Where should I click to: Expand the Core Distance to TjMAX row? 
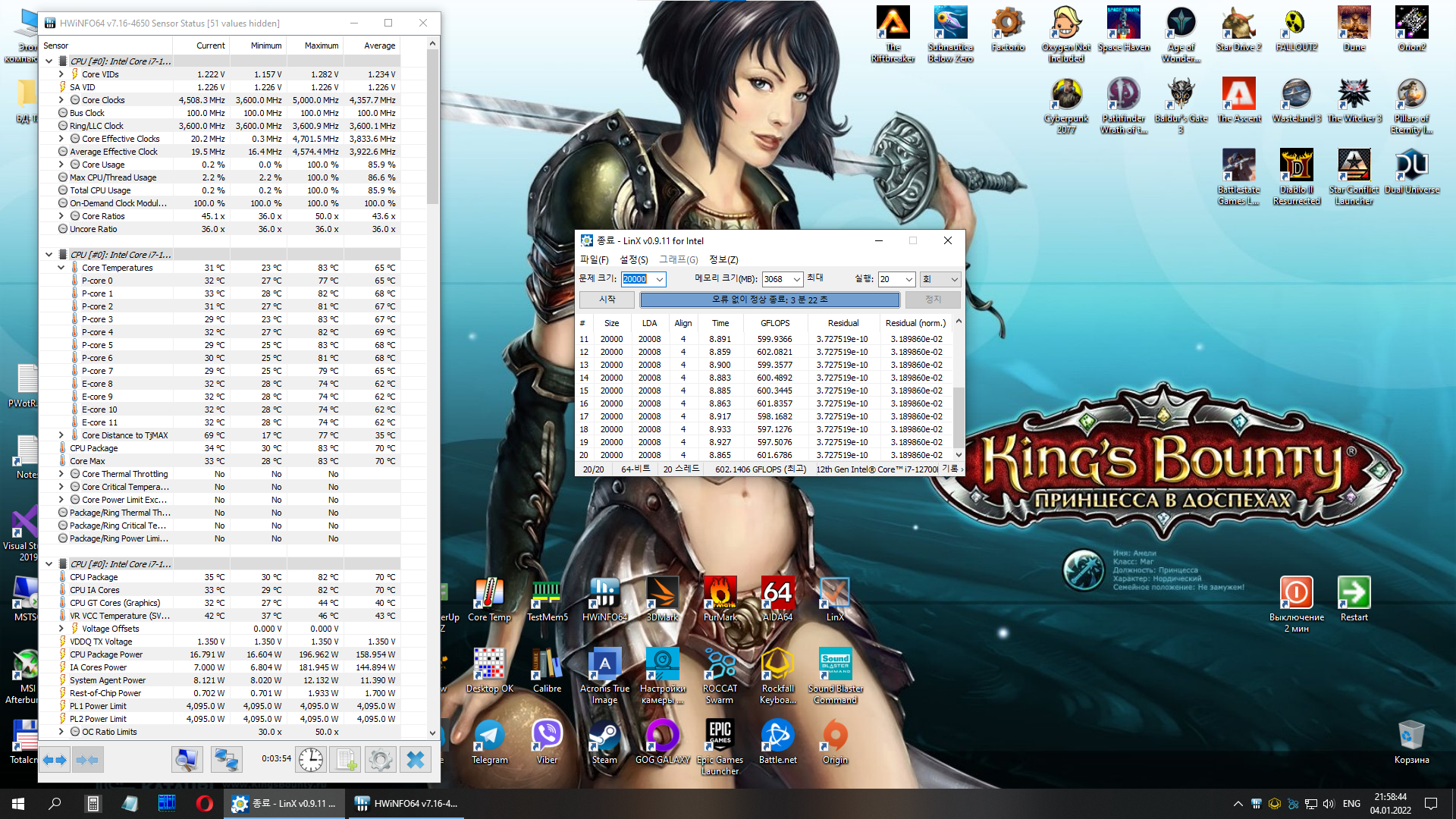click(x=61, y=435)
